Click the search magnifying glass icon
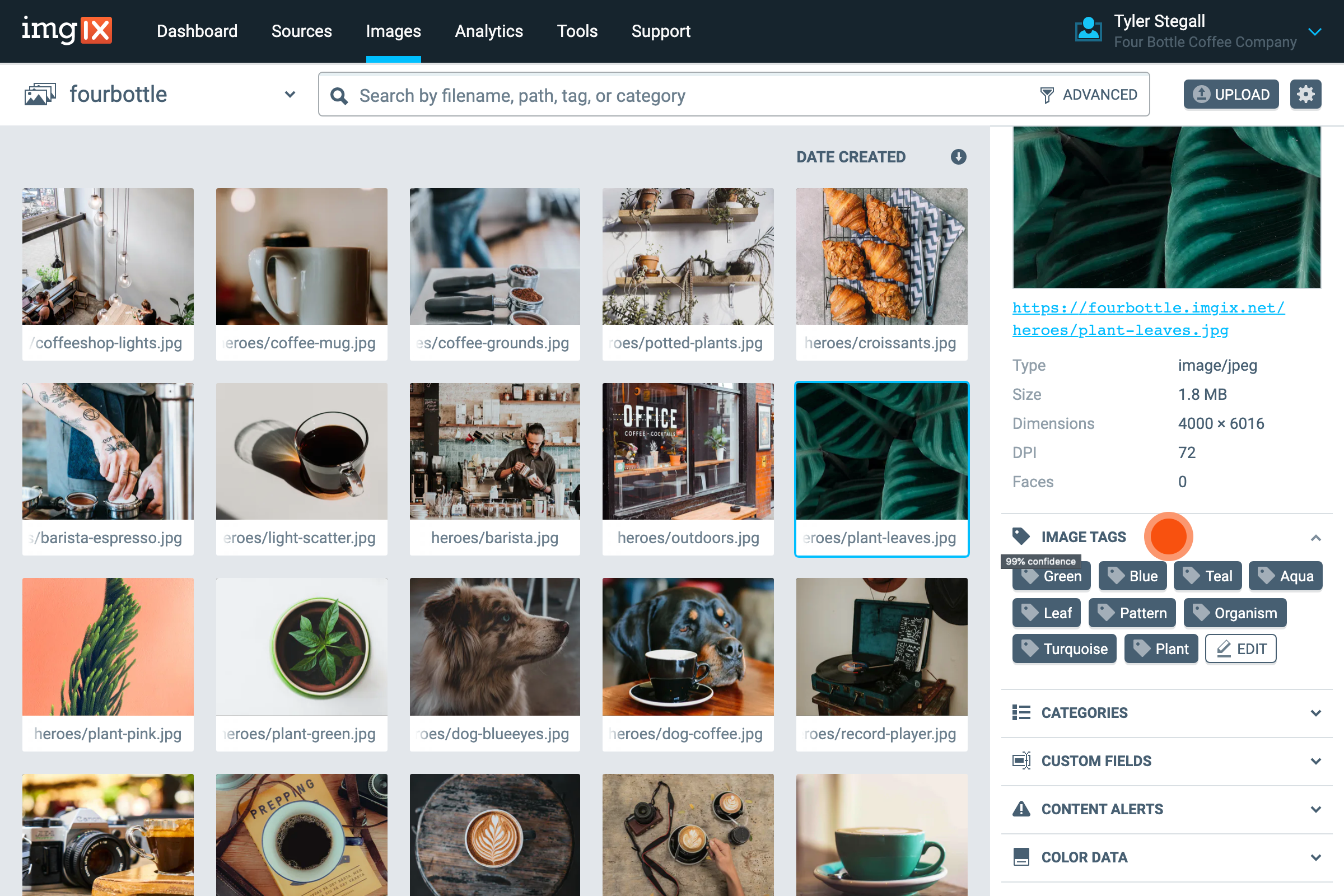 (x=339, y=95)
